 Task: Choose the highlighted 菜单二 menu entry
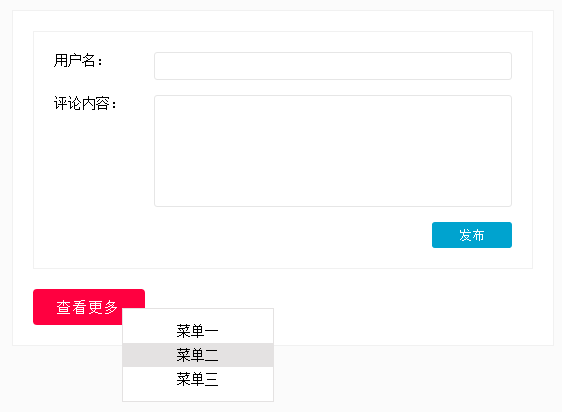click(198, 355)
